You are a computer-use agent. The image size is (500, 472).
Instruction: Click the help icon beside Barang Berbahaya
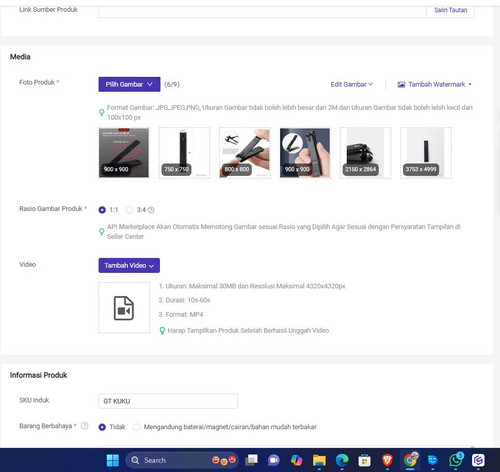(85, 426)
